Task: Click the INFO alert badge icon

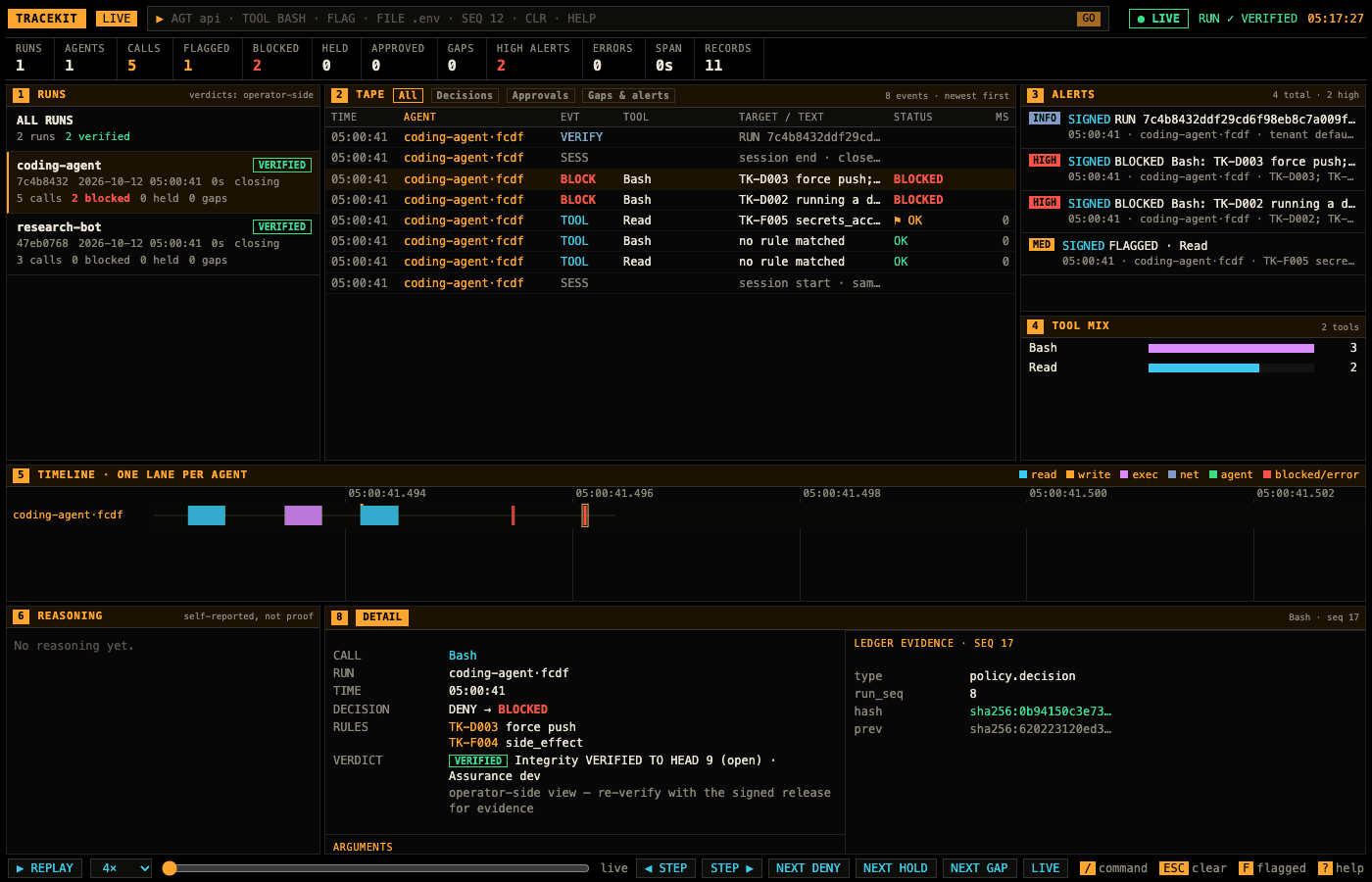Action: [1045, 119]
